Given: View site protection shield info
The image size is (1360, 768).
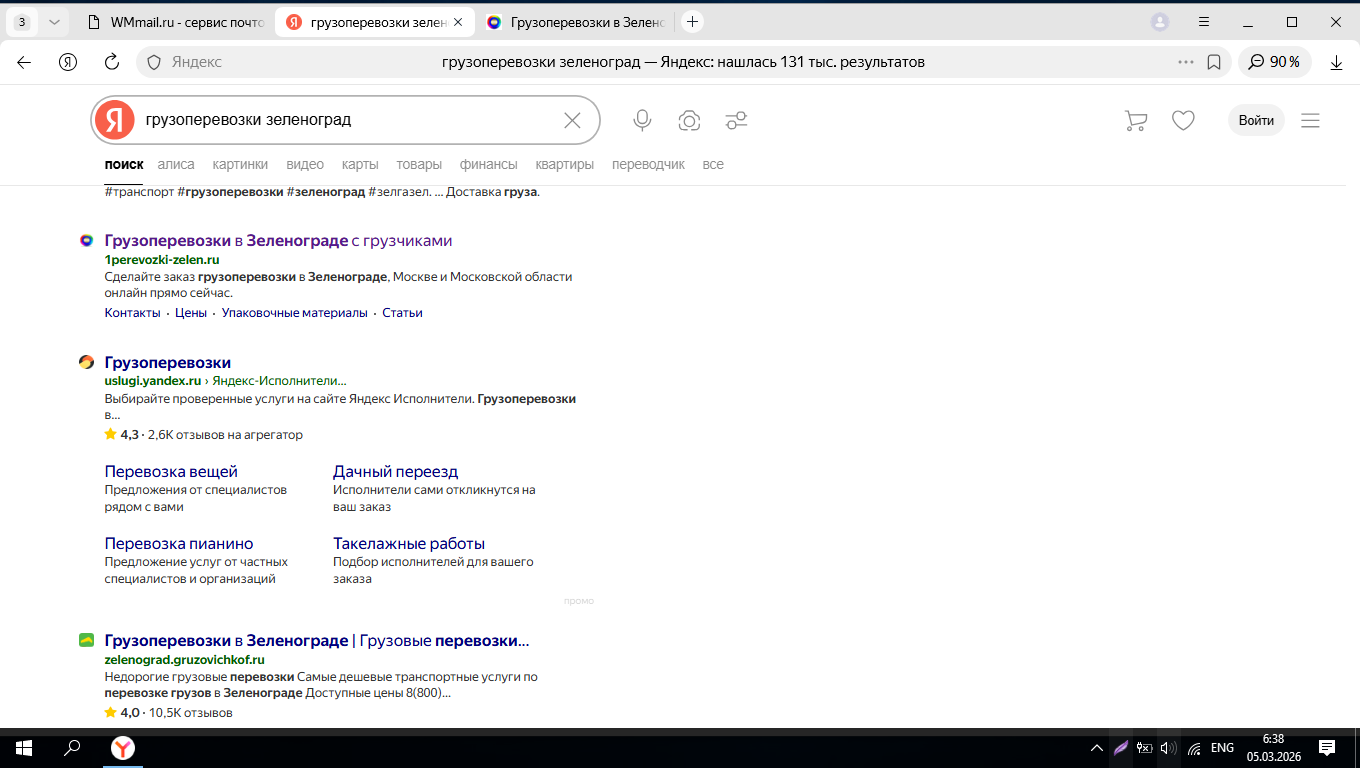Looking at the screenshot, I should click(x=154, y=62).
